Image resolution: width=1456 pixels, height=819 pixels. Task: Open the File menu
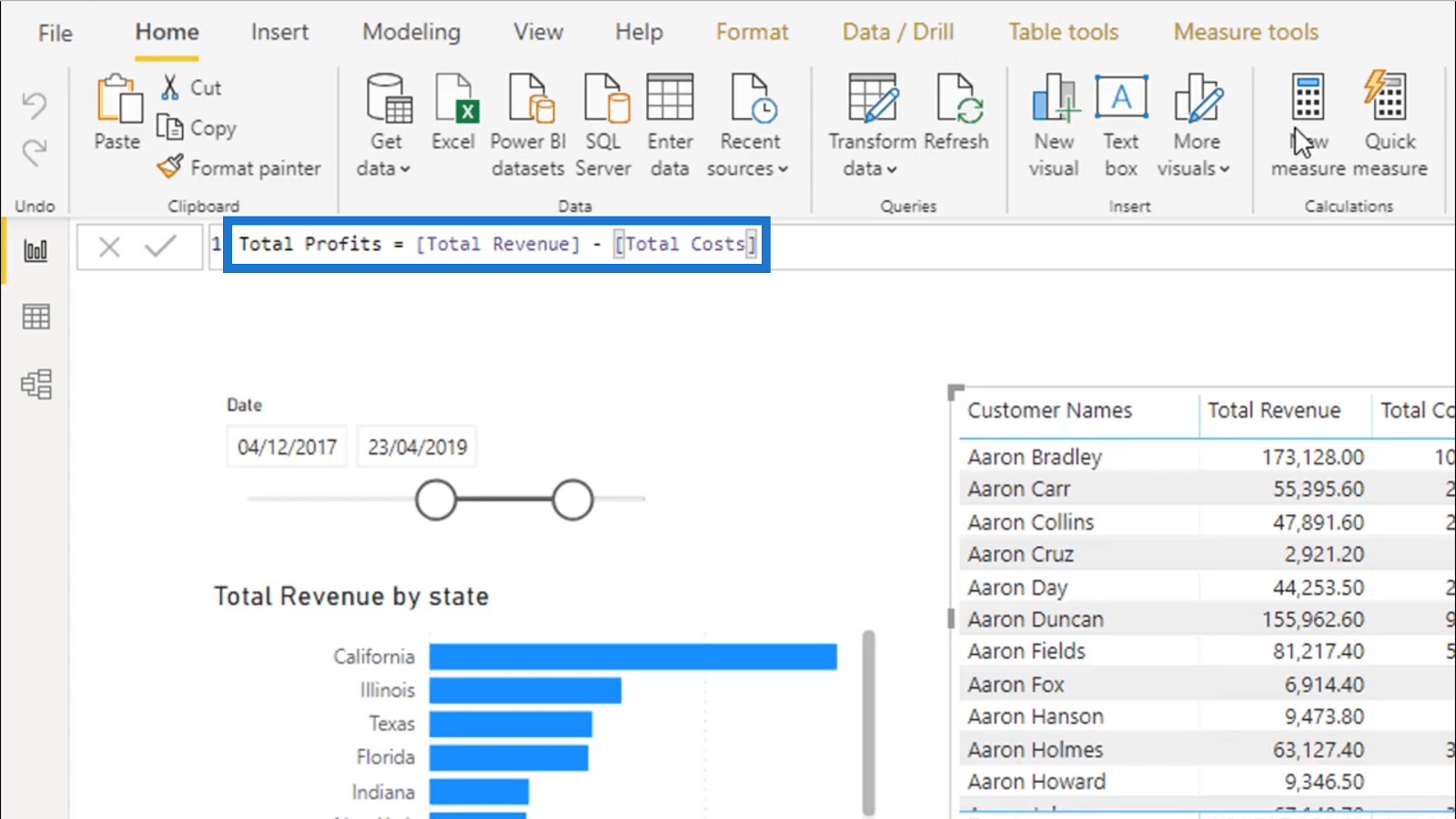55,34
